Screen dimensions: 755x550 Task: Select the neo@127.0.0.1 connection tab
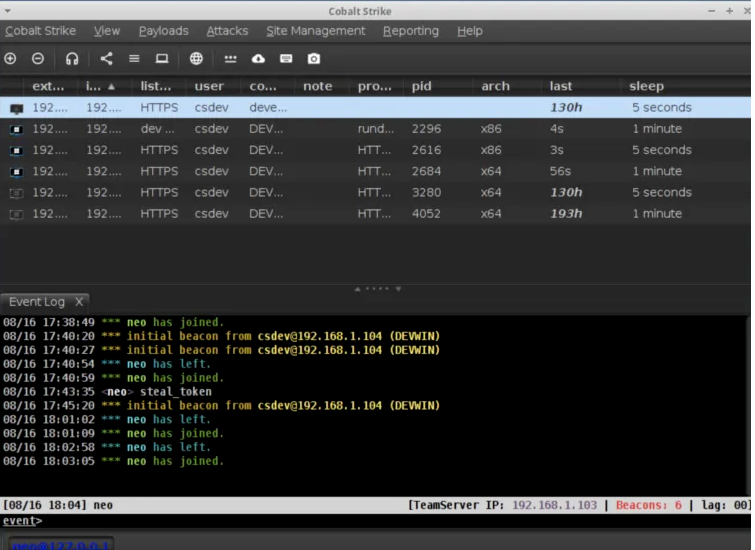59,544
